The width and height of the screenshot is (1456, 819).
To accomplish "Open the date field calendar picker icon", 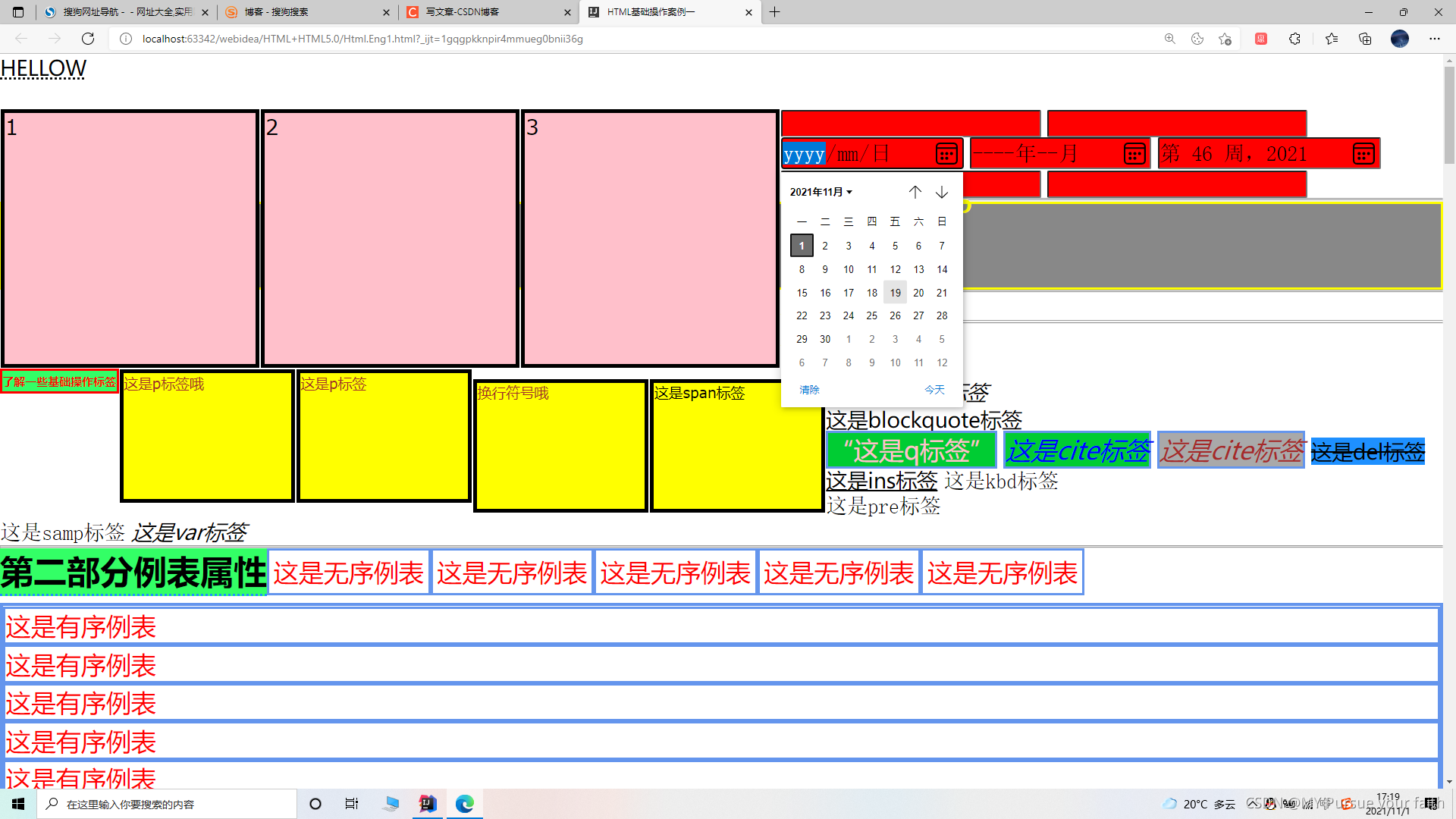I will (946, 154).
